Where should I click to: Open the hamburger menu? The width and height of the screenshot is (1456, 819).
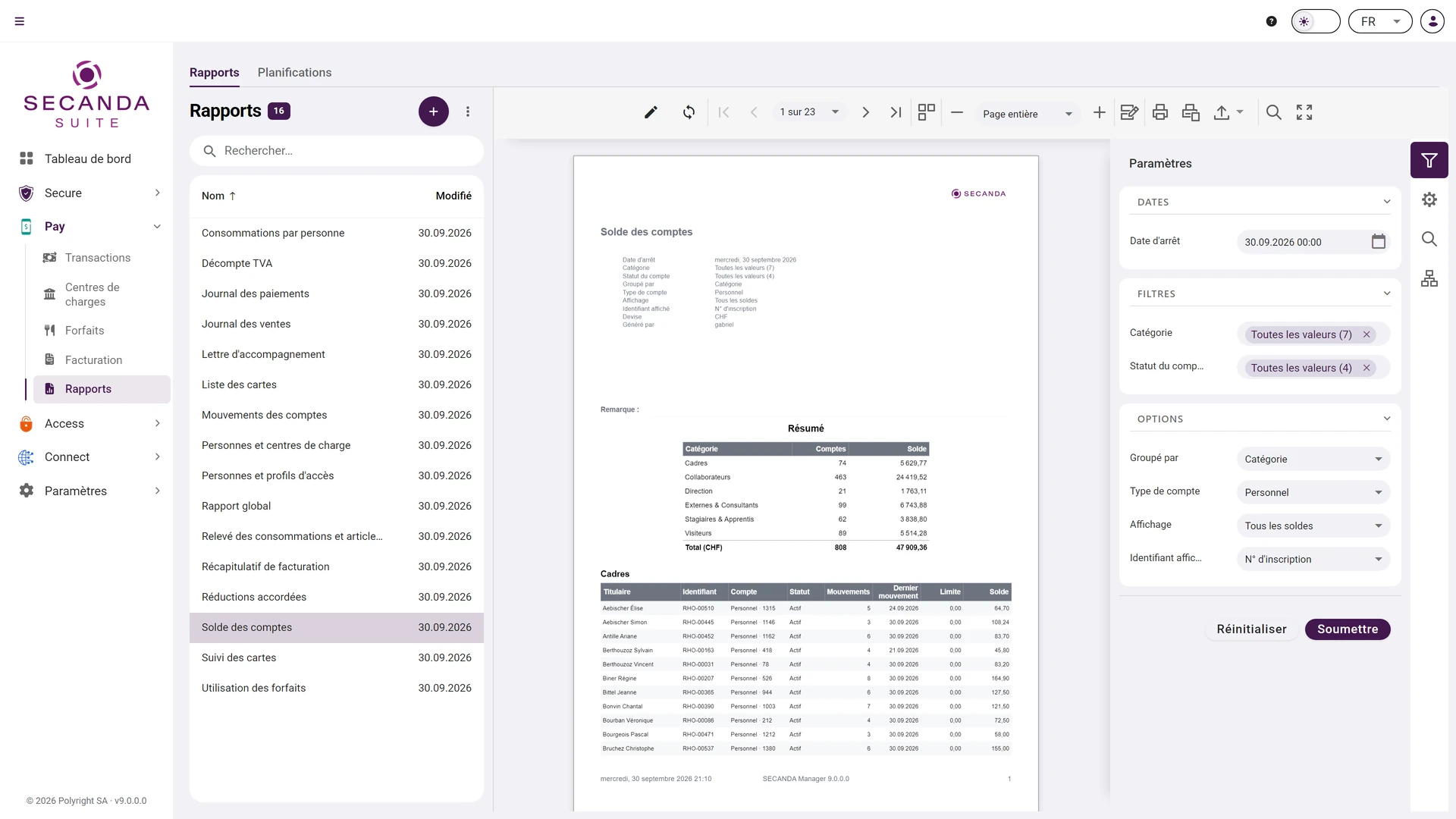20,21
